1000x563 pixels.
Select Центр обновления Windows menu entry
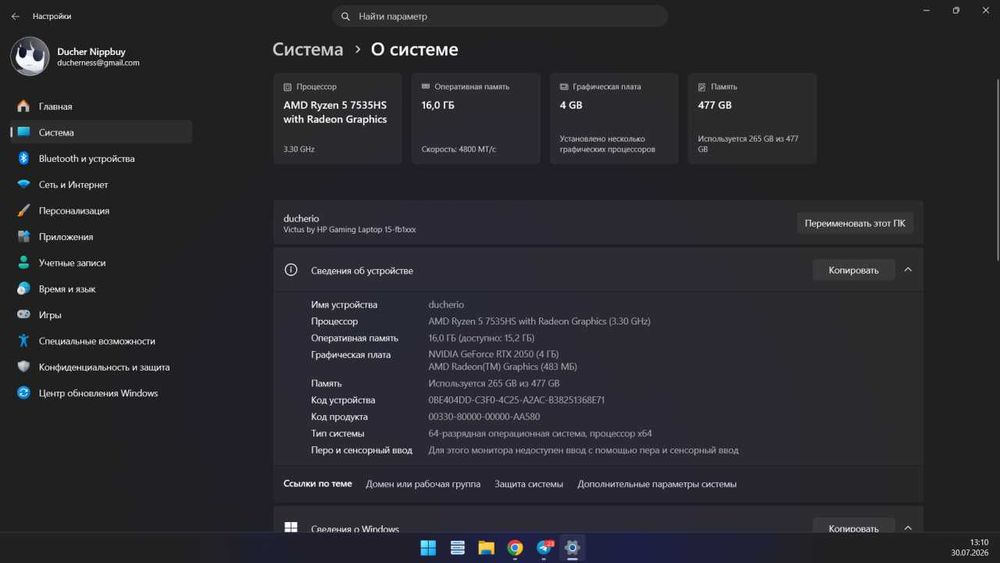(101, 393)
